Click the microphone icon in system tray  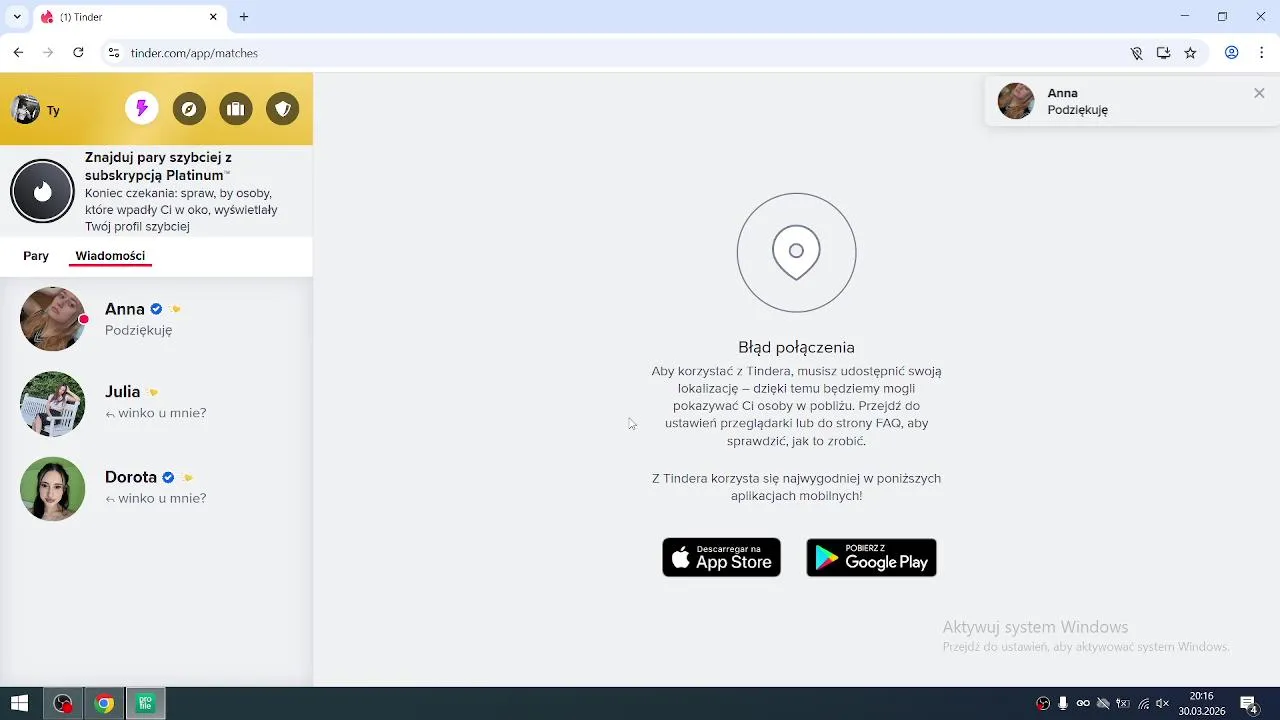pos(1063,704)
